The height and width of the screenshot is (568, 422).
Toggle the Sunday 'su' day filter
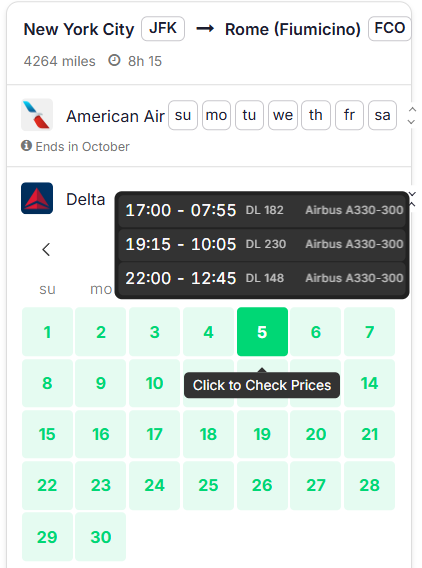tap(183, 115)
